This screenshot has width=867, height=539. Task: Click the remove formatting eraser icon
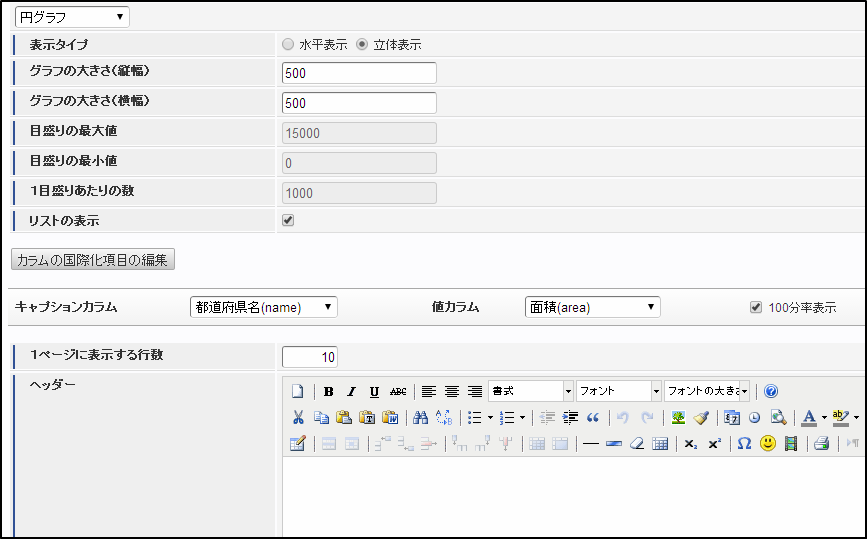pos(637,443)
